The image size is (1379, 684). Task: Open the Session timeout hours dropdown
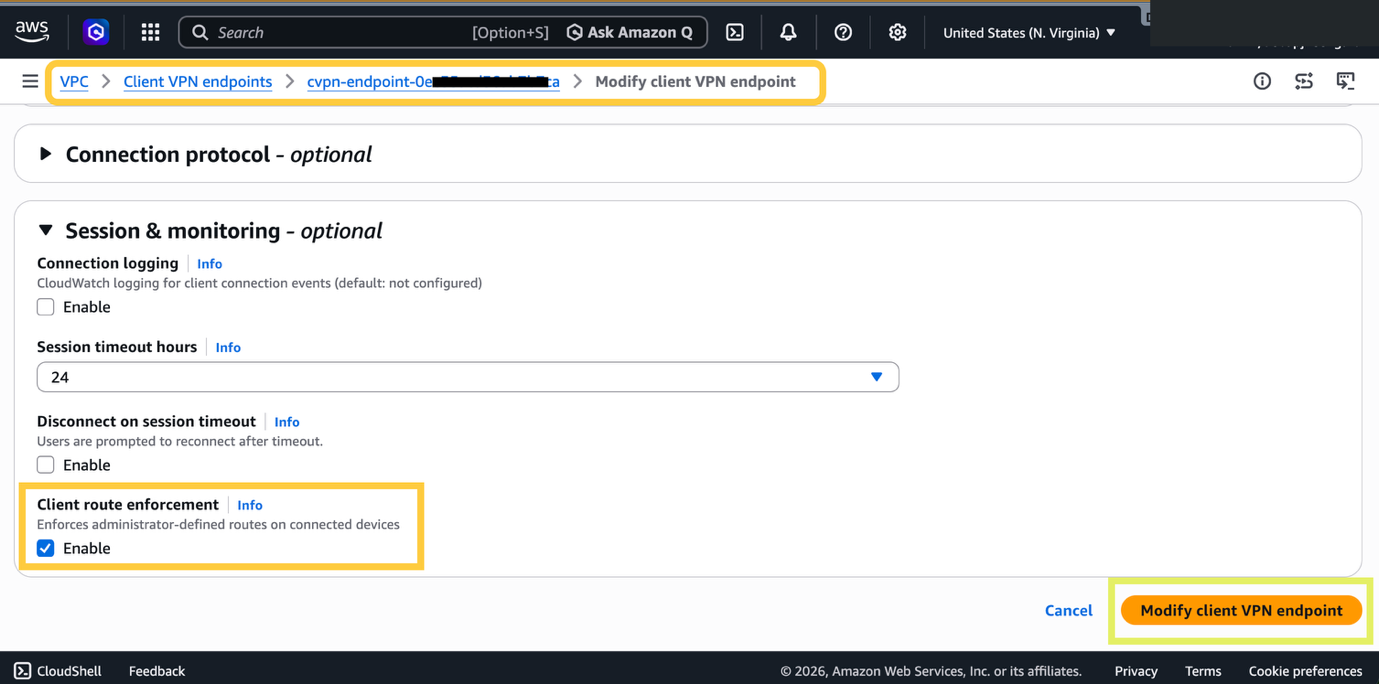click(468, 377)
